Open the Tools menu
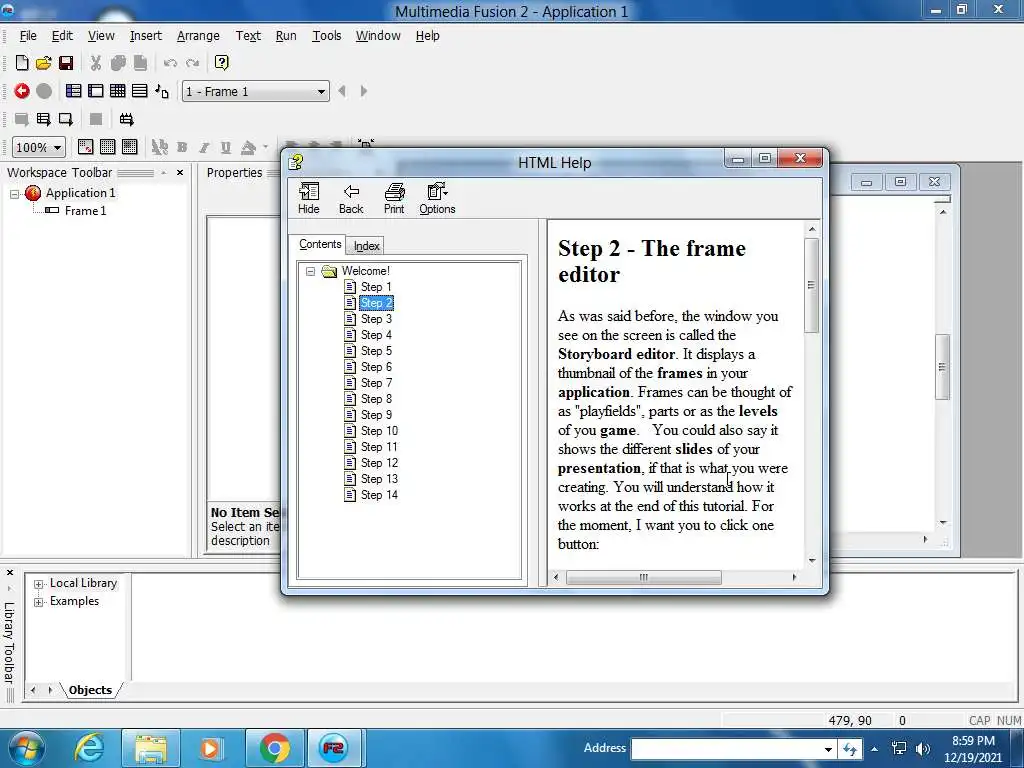This screenshot has height=768, width=1024. pos(327,36)
